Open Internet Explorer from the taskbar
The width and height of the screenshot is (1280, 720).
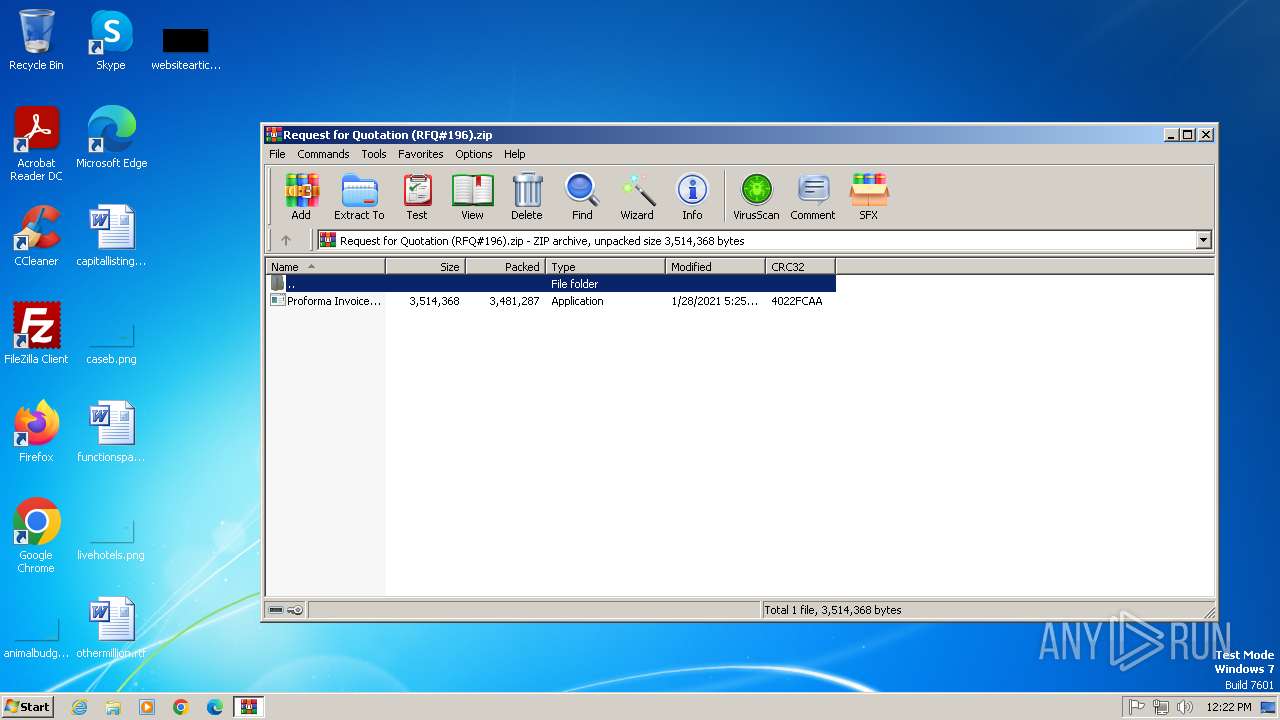pyautogui.click(x=79, y=707)
